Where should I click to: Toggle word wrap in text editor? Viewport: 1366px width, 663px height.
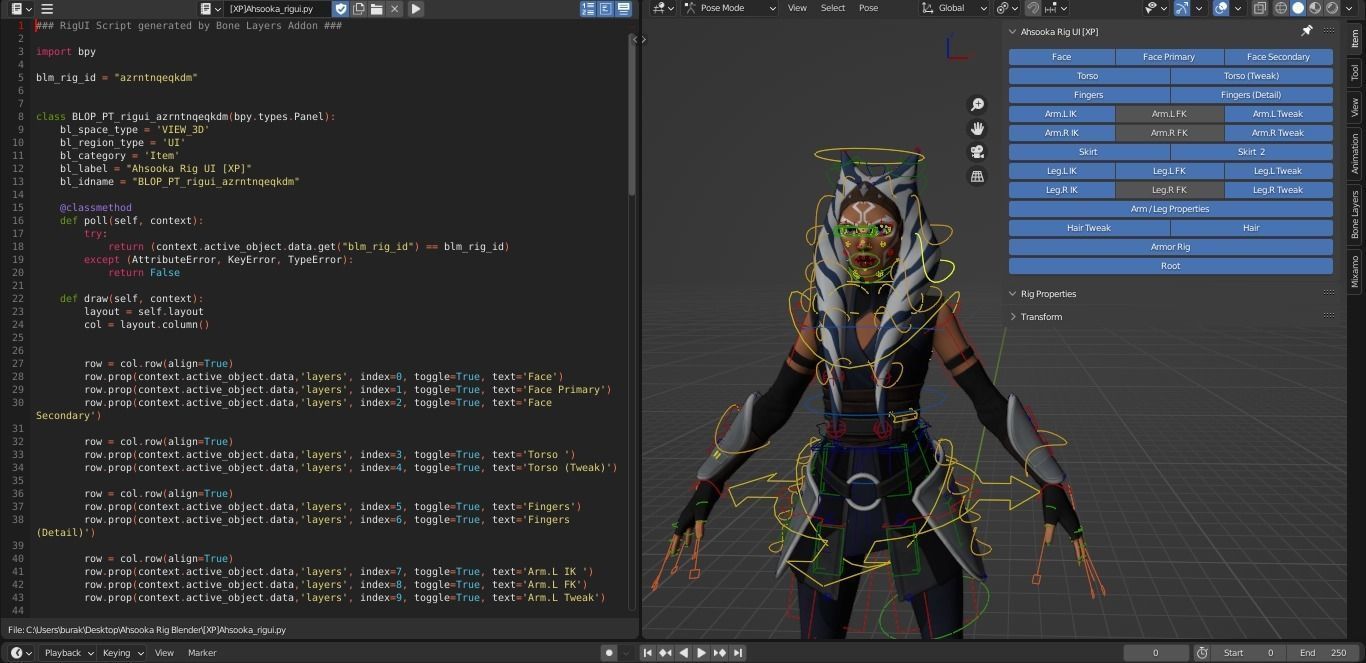tap(606, 8)
